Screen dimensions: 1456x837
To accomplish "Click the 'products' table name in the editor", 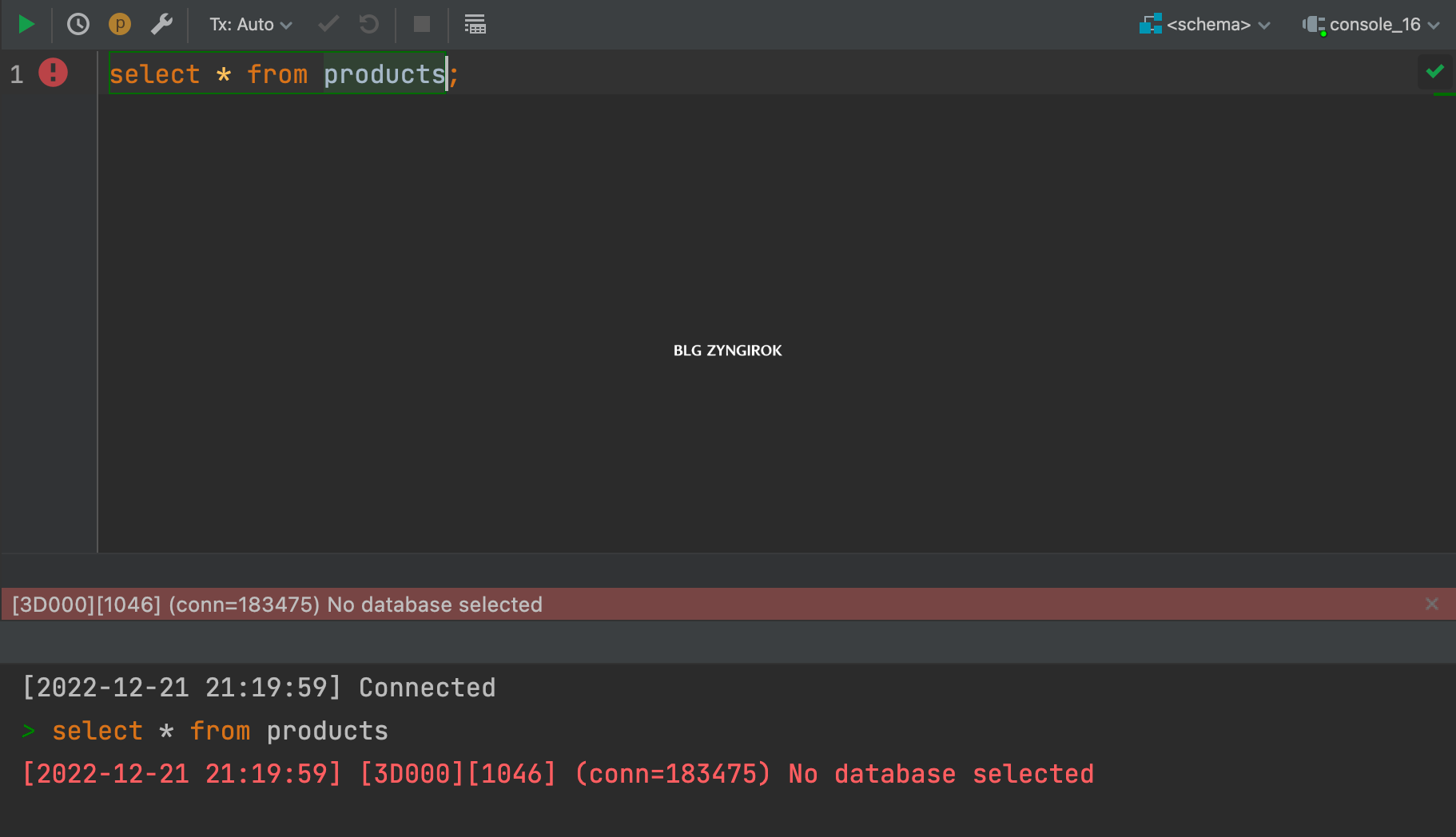I will pyautogui.click(x=384, y=73).
